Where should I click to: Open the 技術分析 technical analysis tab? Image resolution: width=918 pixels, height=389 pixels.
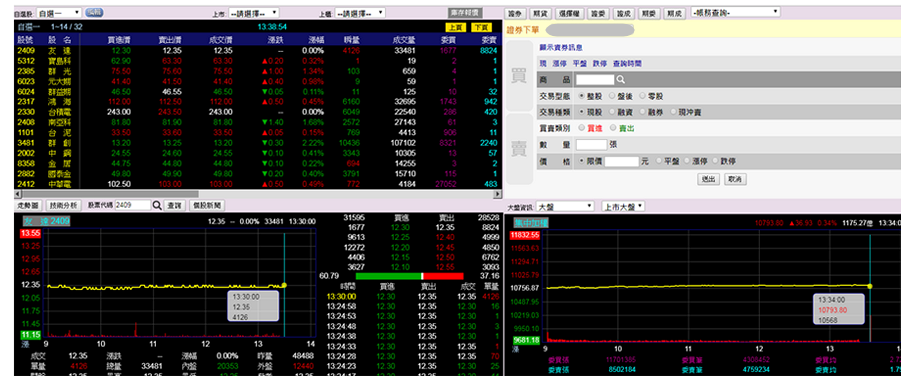point(63,206)
